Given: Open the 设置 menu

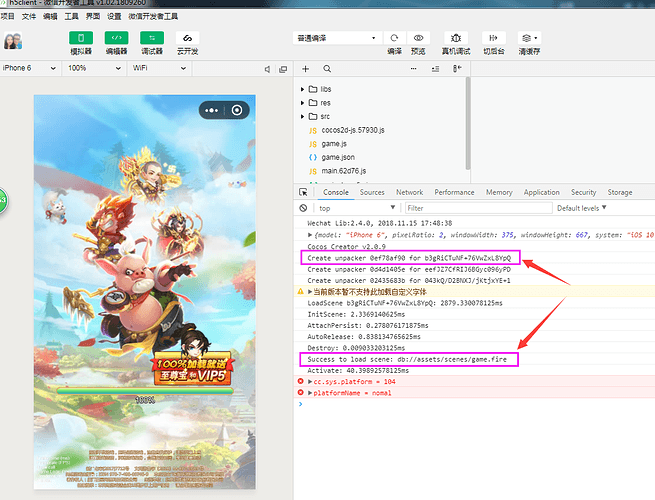Looking at the screenshot, I should [114, 16].
